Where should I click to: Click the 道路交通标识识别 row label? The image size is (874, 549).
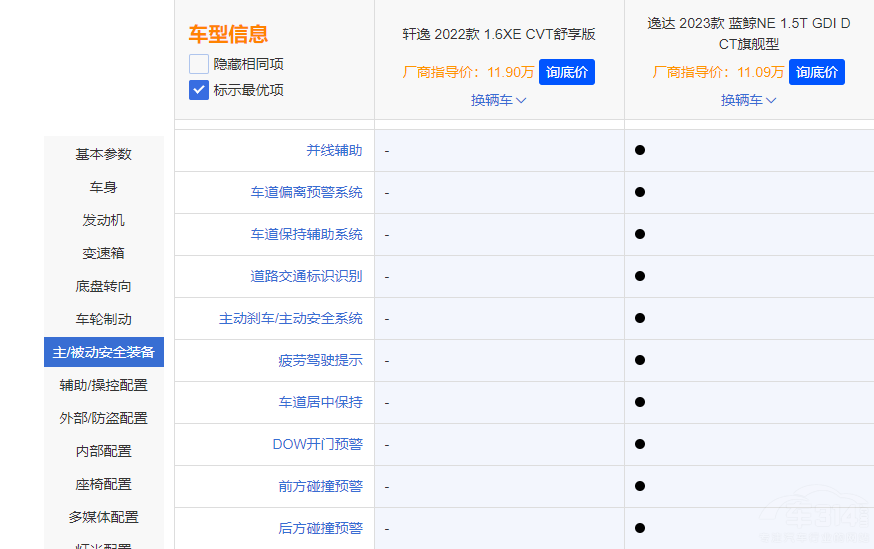[306, 276]
